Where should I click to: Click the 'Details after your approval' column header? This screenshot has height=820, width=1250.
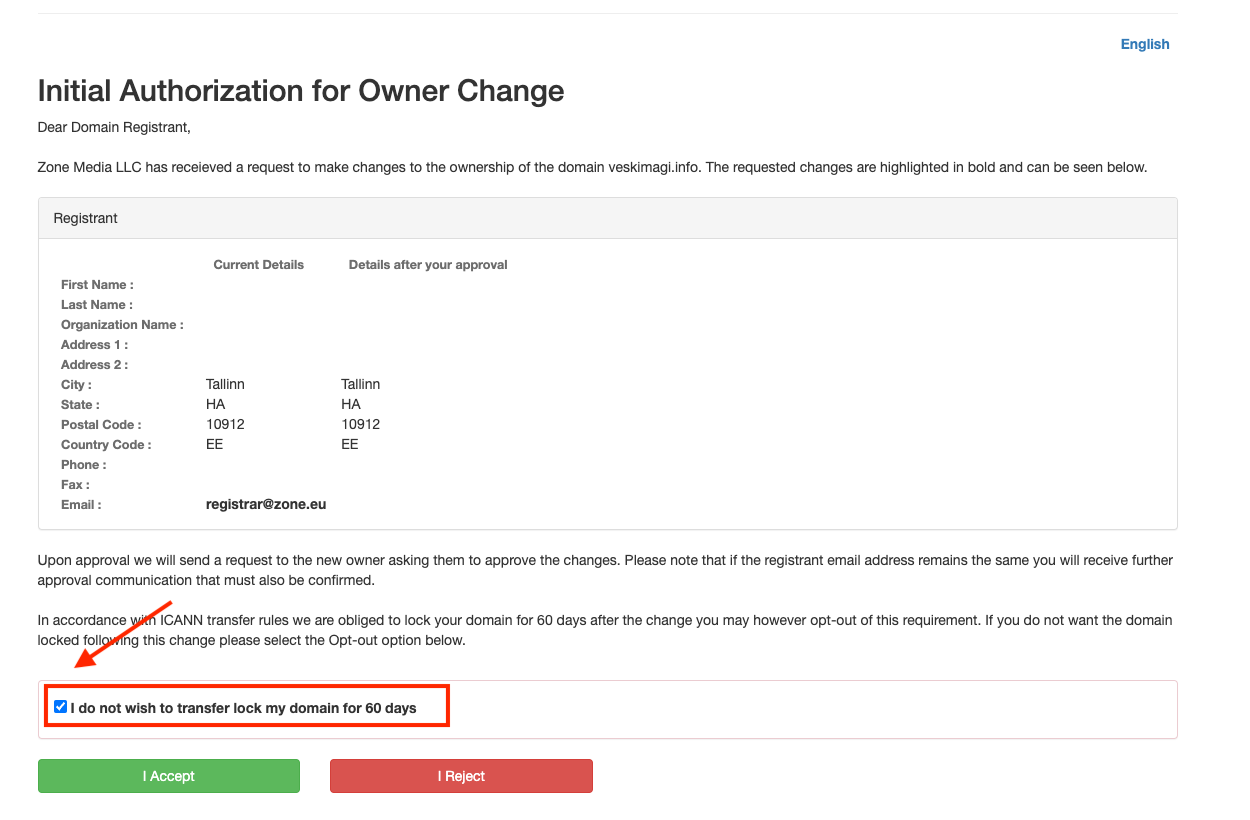[x=428, y=265]
